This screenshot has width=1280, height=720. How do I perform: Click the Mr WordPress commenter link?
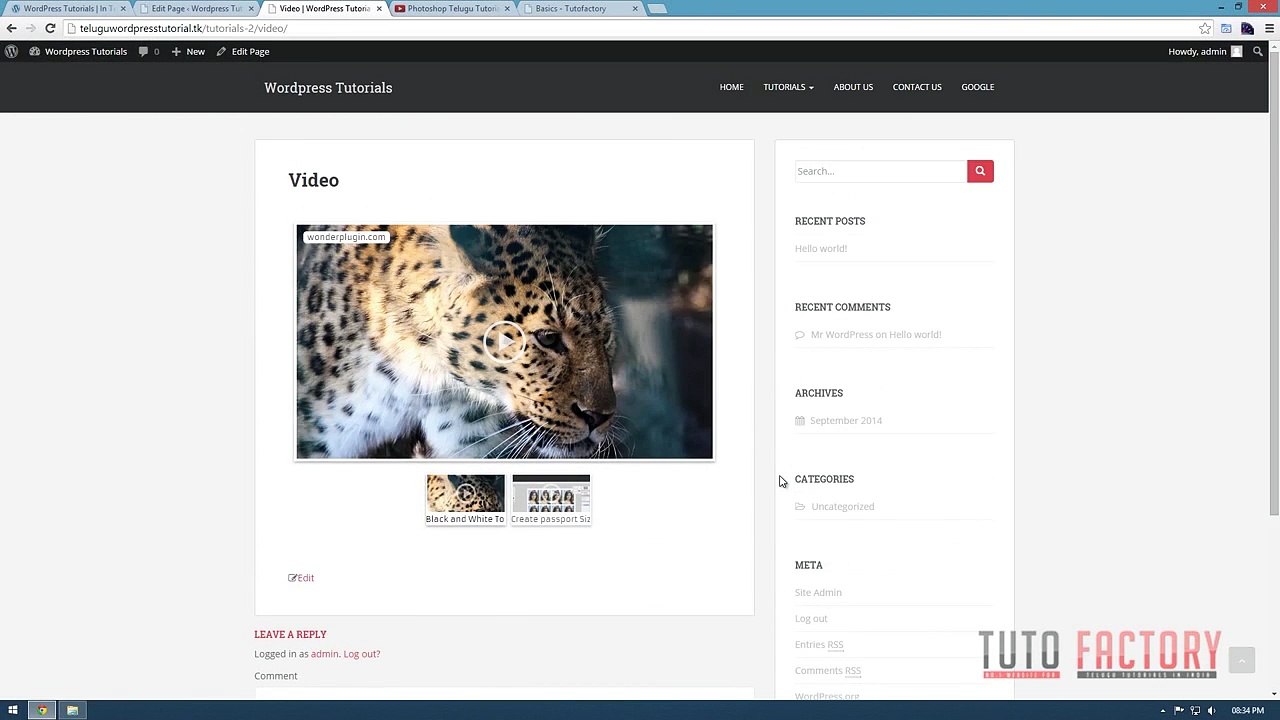pyautogui.click(x=841, y=334)
